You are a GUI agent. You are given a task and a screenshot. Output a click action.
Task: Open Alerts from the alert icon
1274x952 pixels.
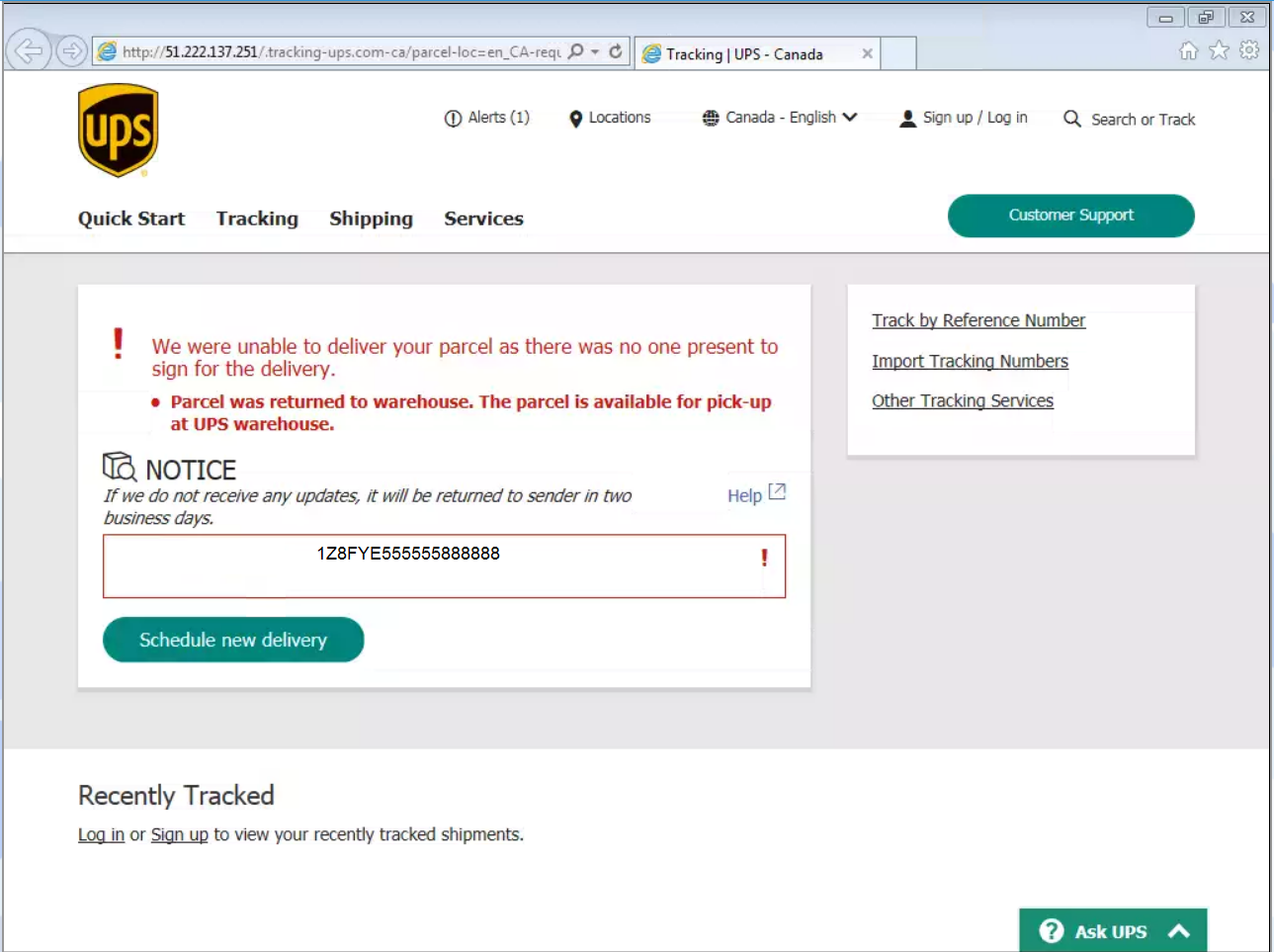454,117
